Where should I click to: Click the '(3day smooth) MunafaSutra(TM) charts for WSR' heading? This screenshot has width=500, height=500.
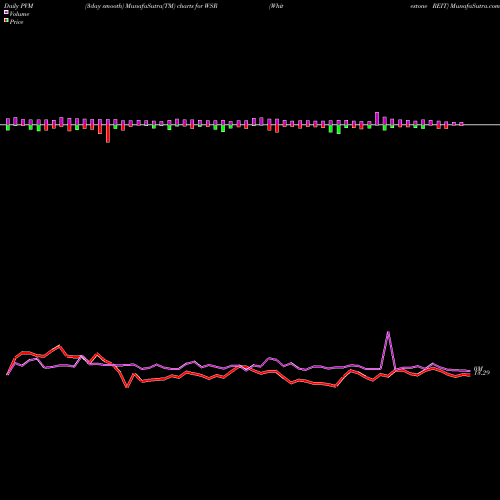click(151, 6)
